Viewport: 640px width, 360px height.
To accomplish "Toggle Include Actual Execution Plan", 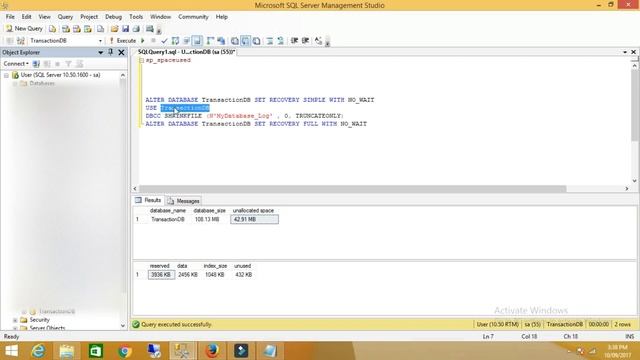I will [x=210, y=41].
